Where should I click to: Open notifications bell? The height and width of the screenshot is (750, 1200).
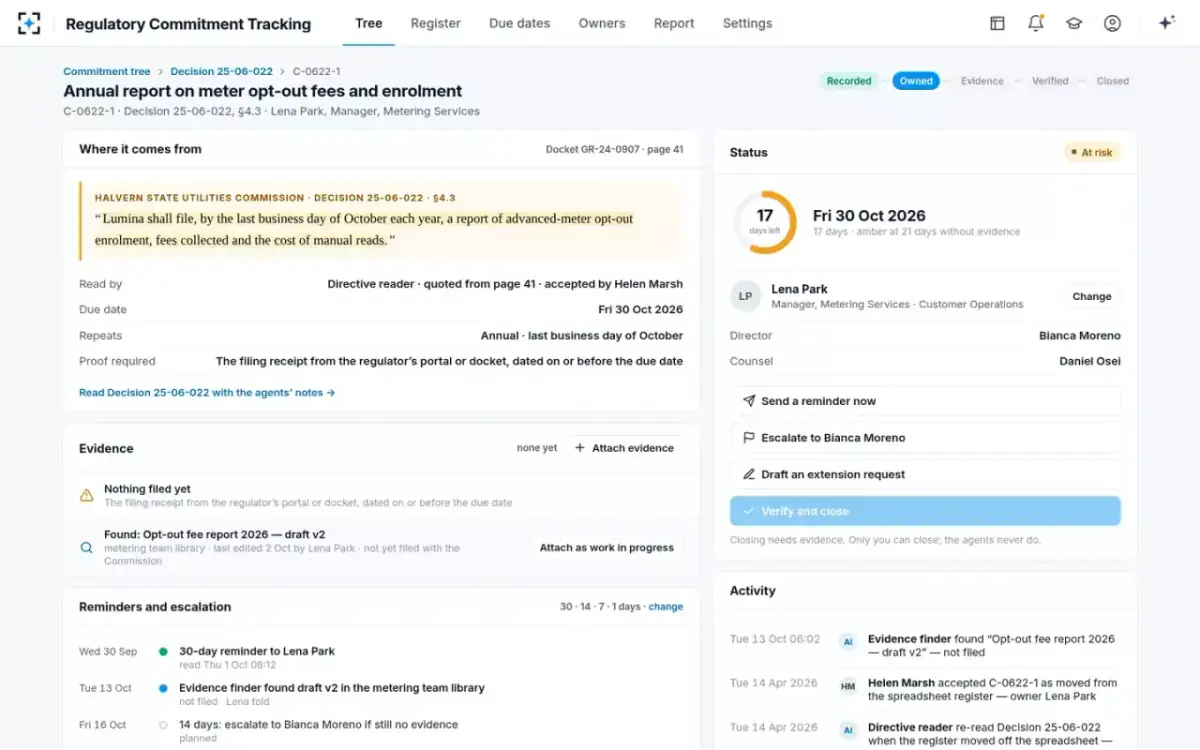pyautogui.click(x=1036, y=23)
